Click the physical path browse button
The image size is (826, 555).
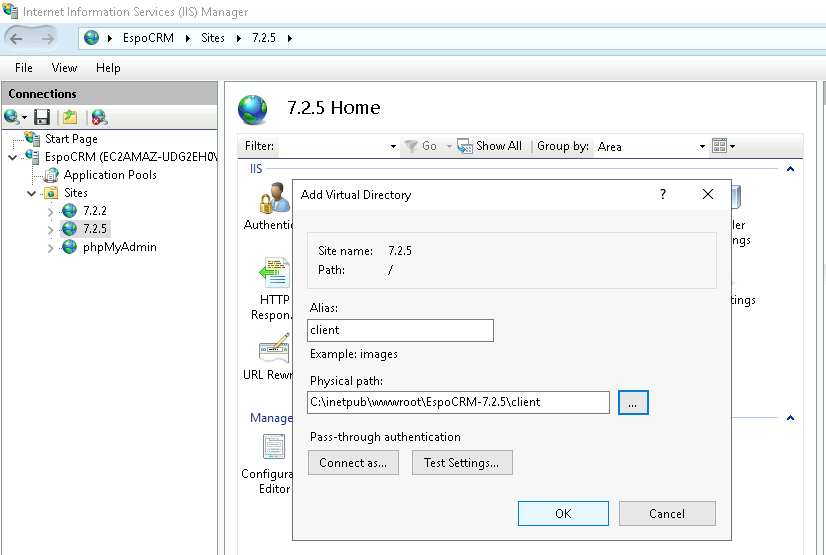point(633,402)
